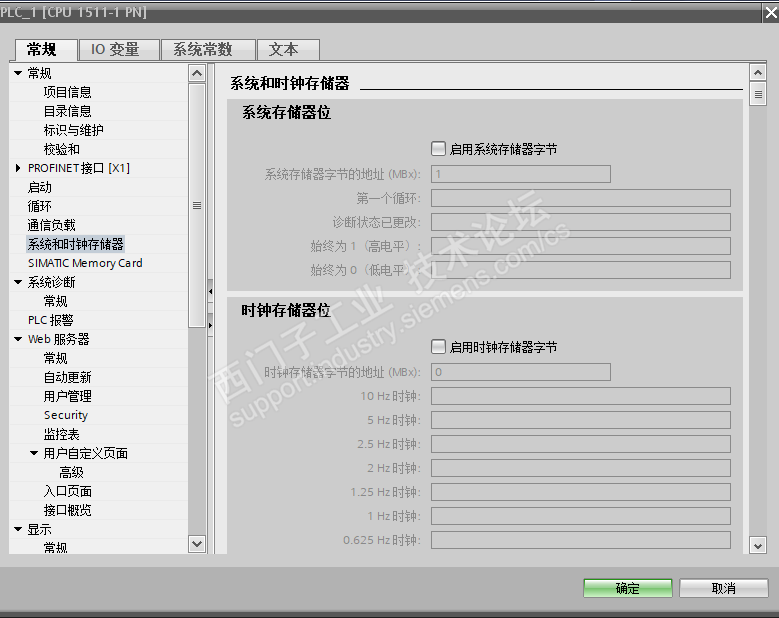This screenshot has height=618, width=779.
Task: Click the tree scrollbar up arrow
Action: tap(197, 74)
